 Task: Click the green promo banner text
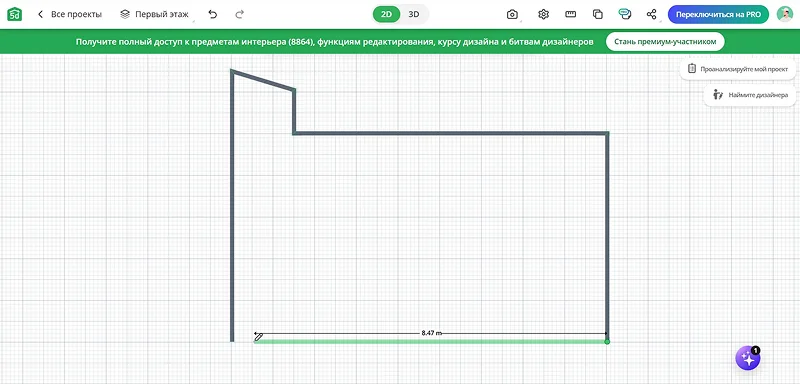pos(335,42)
